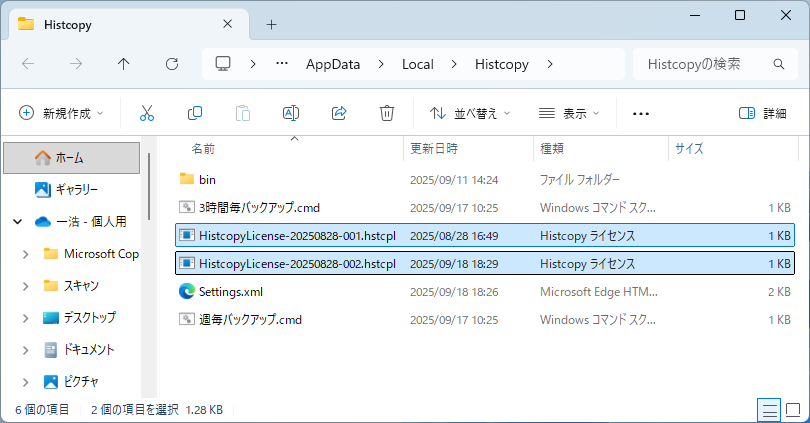Open the 新規作成 dropdown
810x423 pixels.
(61, 113)
